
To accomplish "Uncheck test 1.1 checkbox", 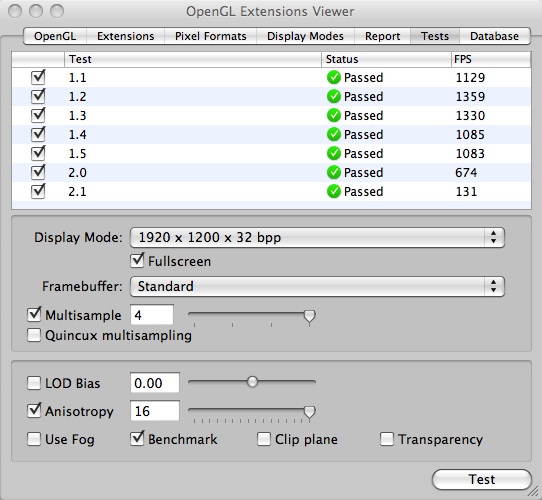I will tap(38, 77).
